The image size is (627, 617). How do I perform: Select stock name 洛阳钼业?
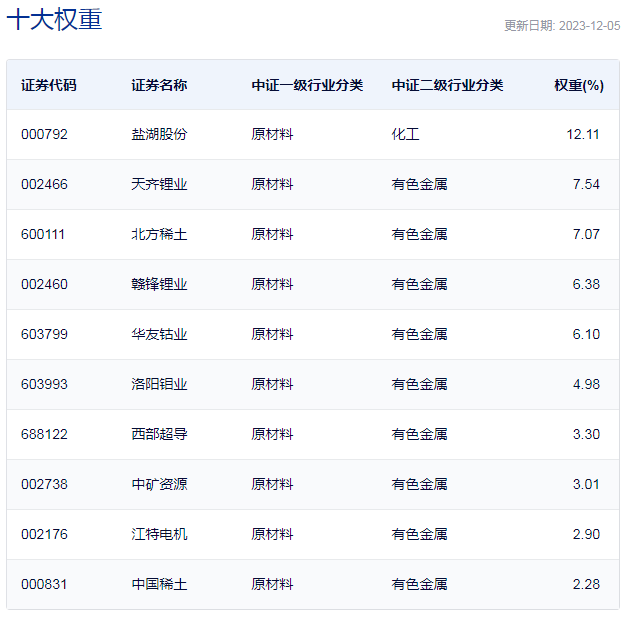pos(159,384)
